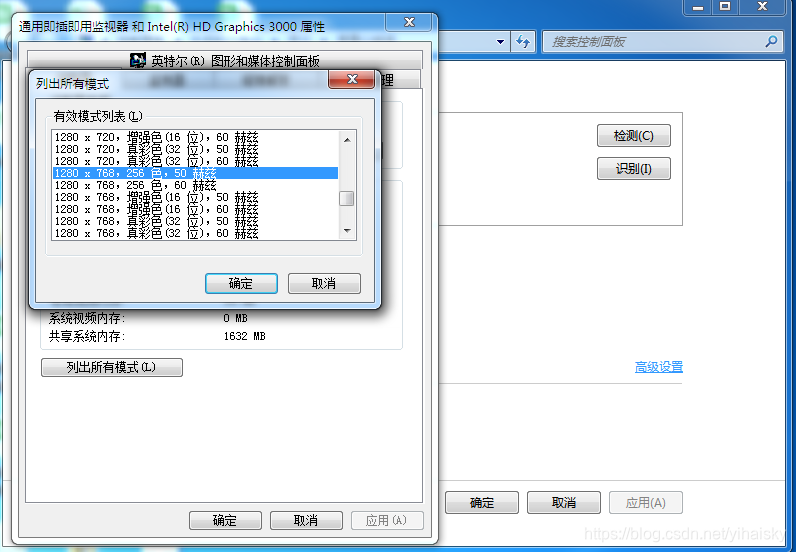Close the control panel window

click(762, 7)
